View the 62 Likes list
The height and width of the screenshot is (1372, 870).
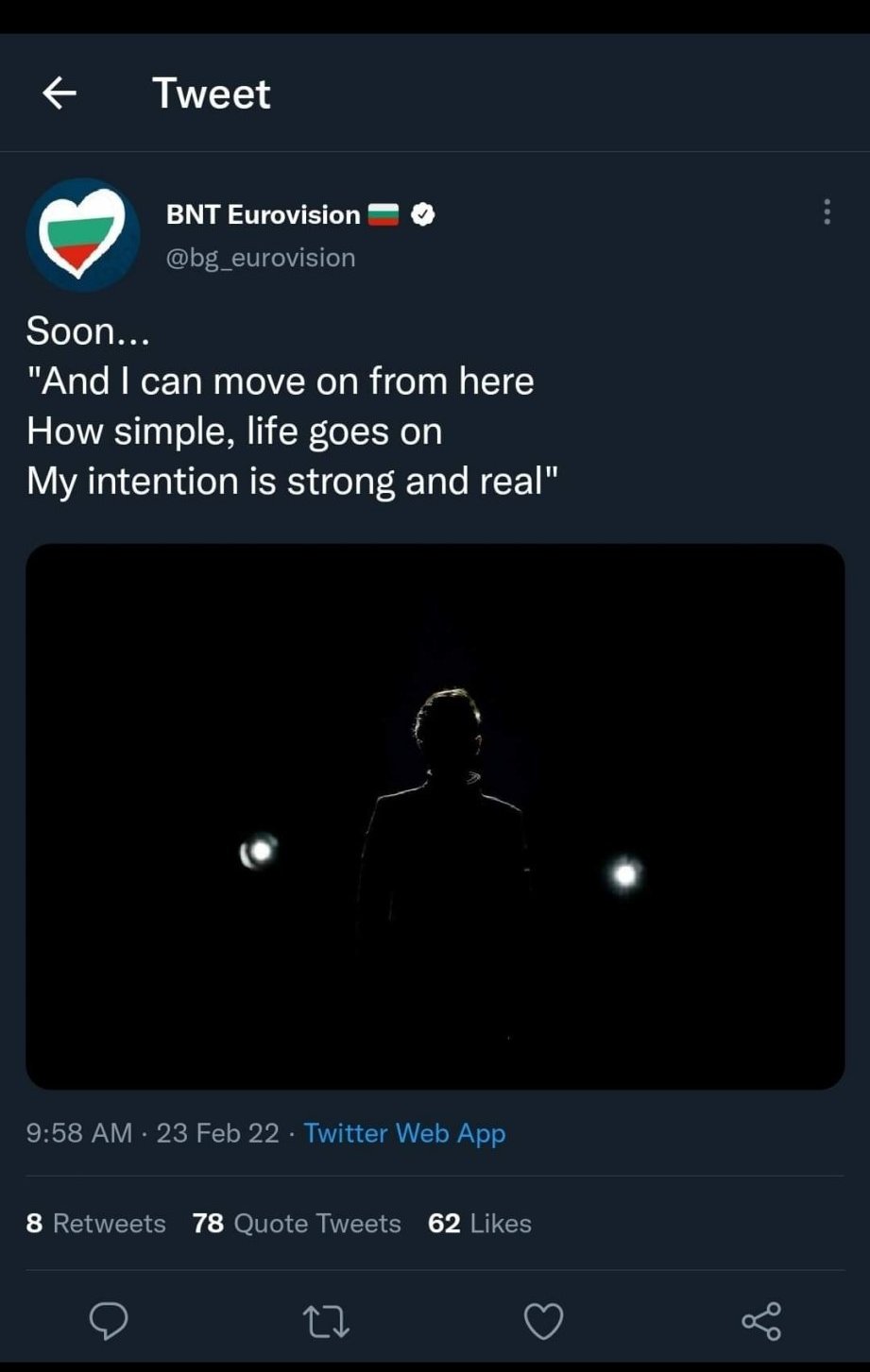(x=480, y=1223)
